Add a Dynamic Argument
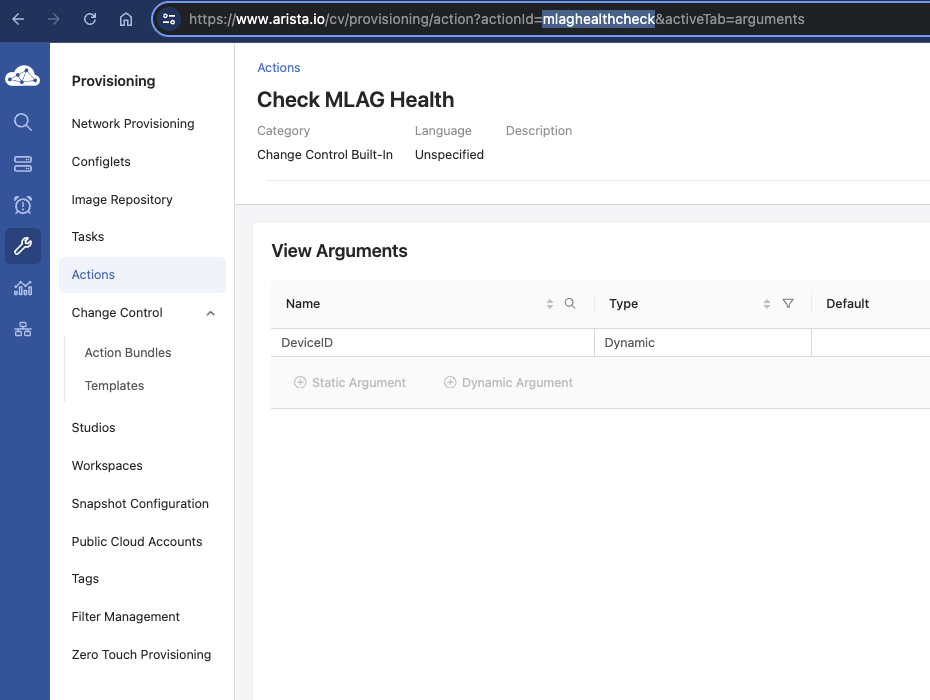The image size is (930, 700). click(x=508, y=383)
